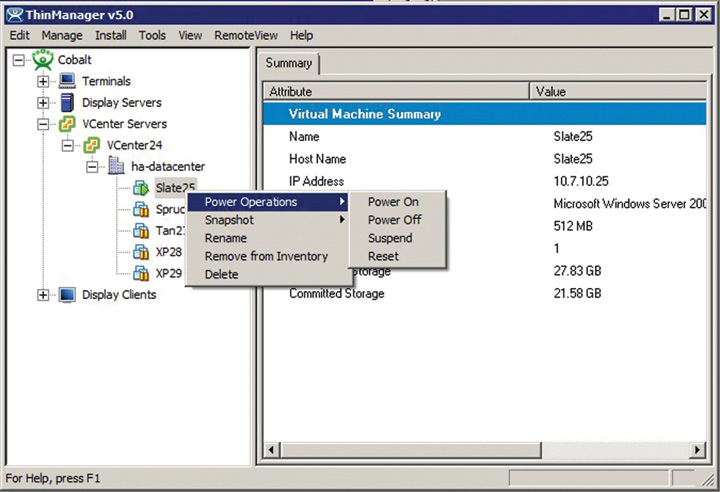Click the 512 MB value
This screenshot has width=720, height=492.
click(x=573, y=226)
